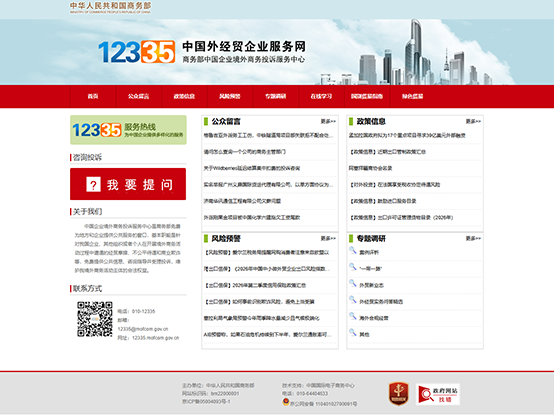
Task: Click the police shield icon beside 京公网安备
Action: coord(286,402)
